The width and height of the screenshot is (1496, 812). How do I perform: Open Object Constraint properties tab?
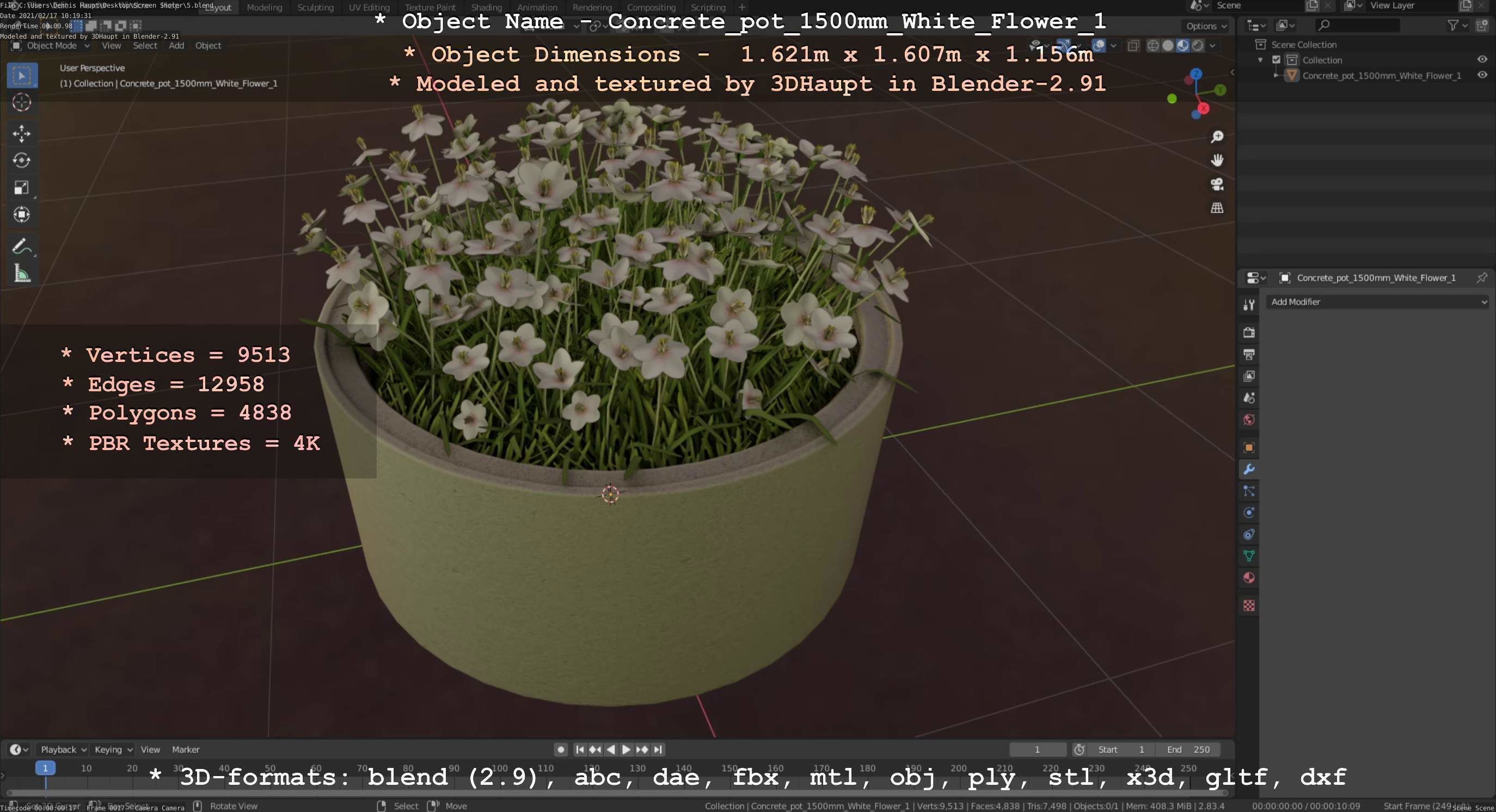(x=1249, y=534)
